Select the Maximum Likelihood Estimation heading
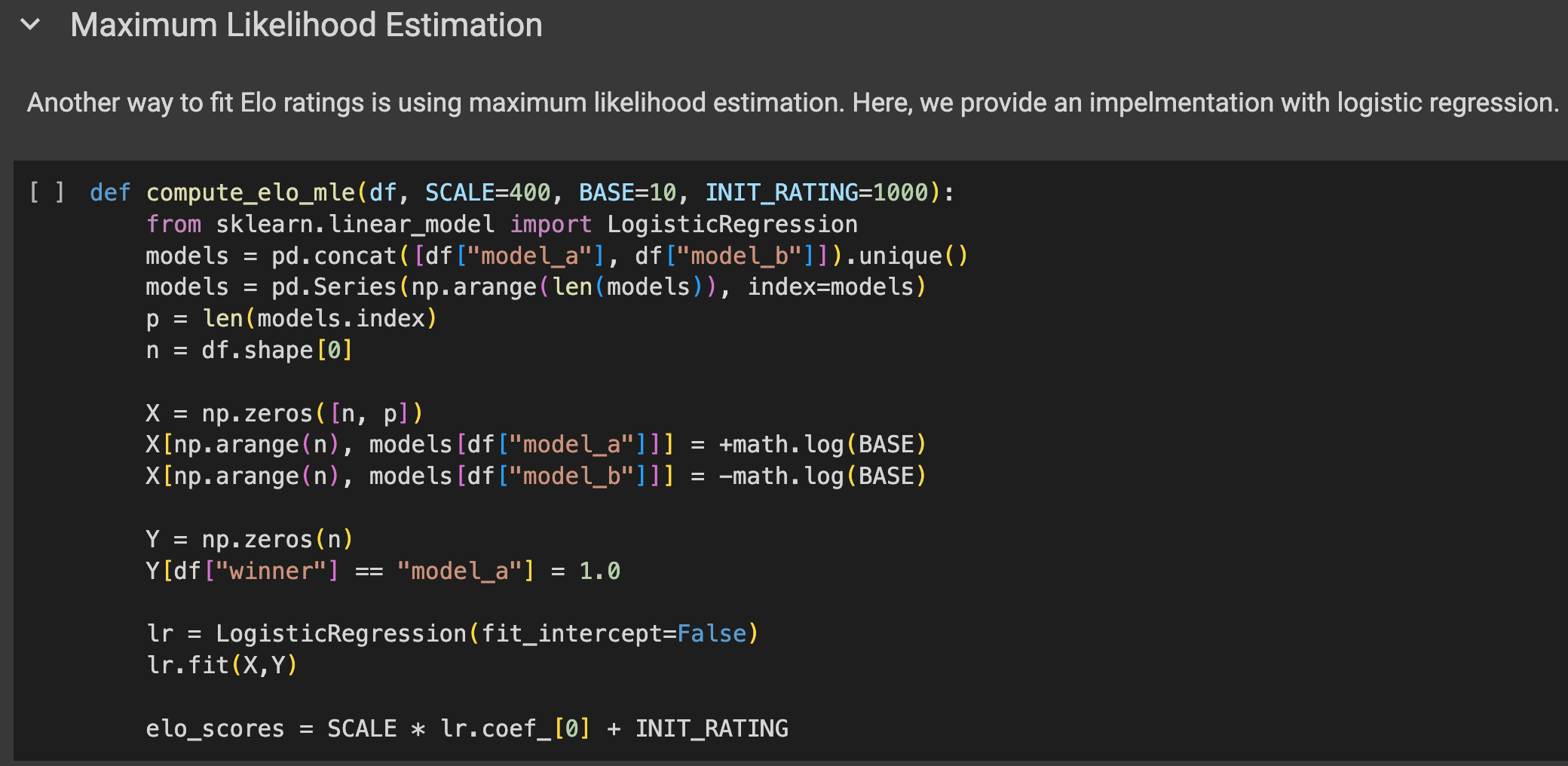The image size is (1568, 766). tap(306, 25)
